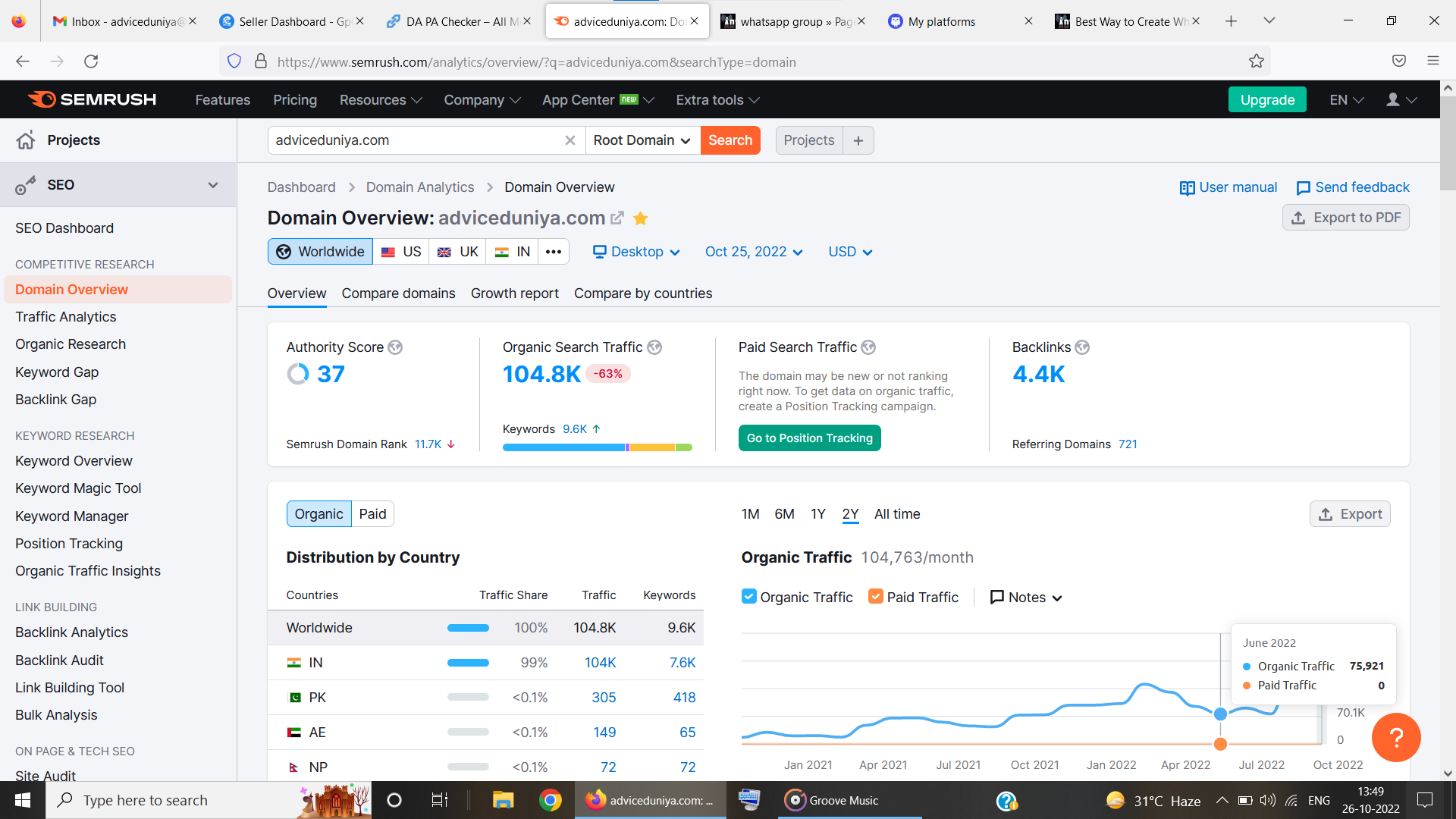Open the Notes dropdown
This screenshot has height=819, width=1456.
pos(1027,598)
